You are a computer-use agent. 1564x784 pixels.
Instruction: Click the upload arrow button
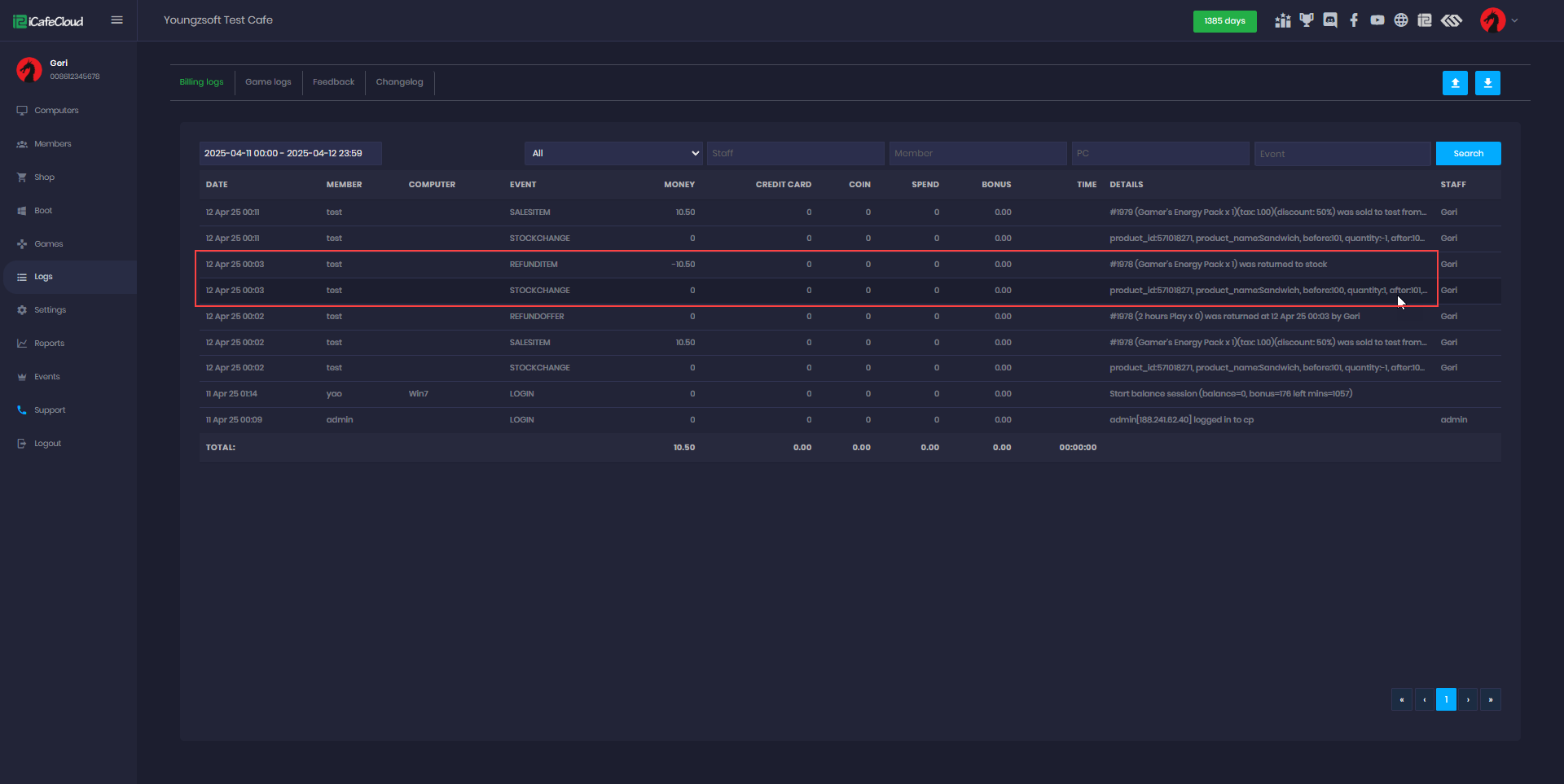tap(1455, 83)
